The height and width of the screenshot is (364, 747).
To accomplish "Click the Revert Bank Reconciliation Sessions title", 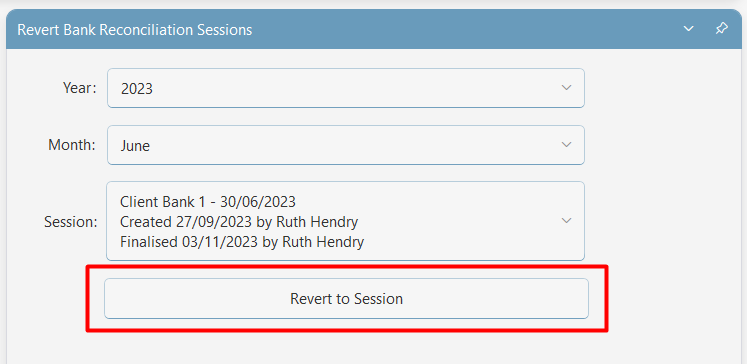I will point(135,30).
